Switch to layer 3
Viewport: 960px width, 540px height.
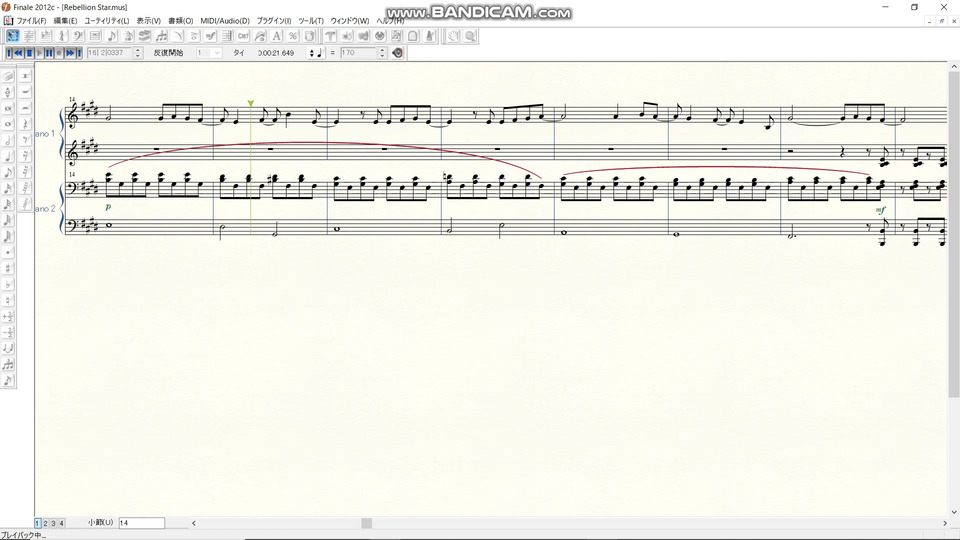pos(53,523)
